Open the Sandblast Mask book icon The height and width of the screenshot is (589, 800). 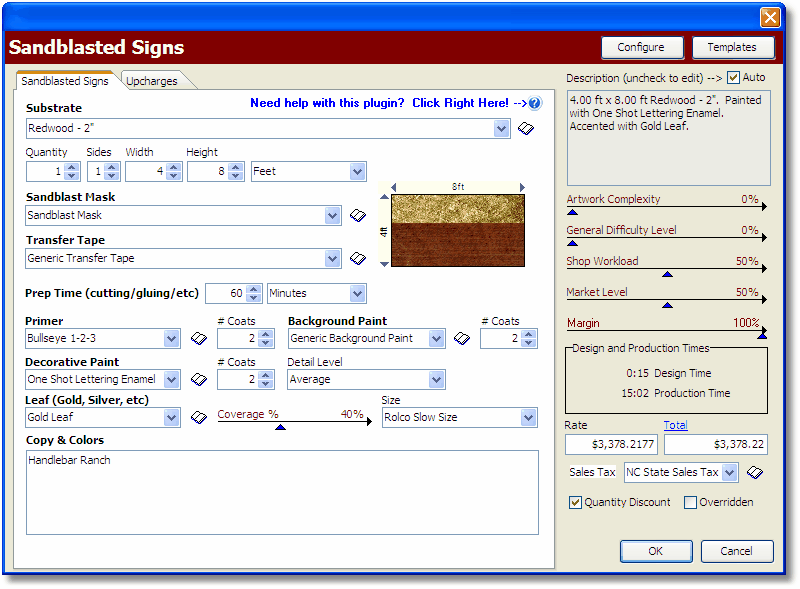coord(357,215)
